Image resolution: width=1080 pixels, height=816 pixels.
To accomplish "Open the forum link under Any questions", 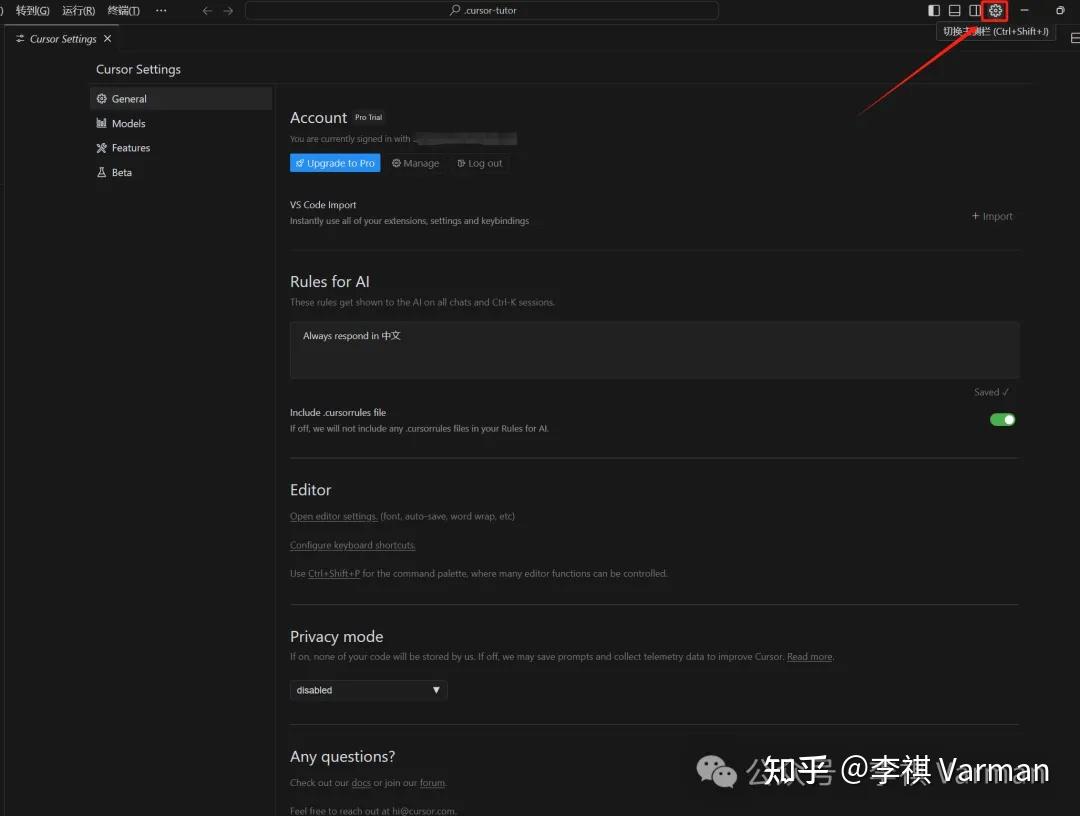I will [x=432, y=783].
